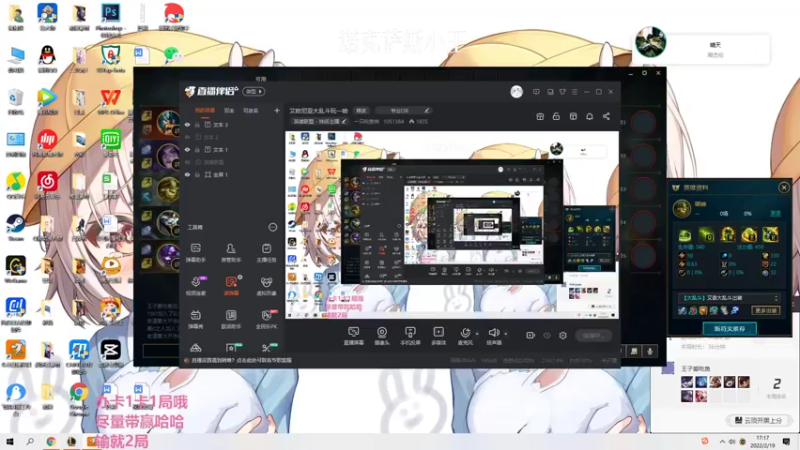Click the start streaming button at bottom right
800x450 pixels.
pos(593,335)
